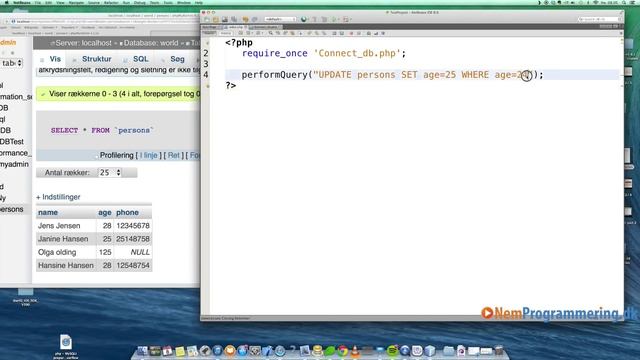Viewport: 640px width, 360px height.
Task: Click the Redo arrow in NetBeans toolbar
Action: click(x=254, y=19)
